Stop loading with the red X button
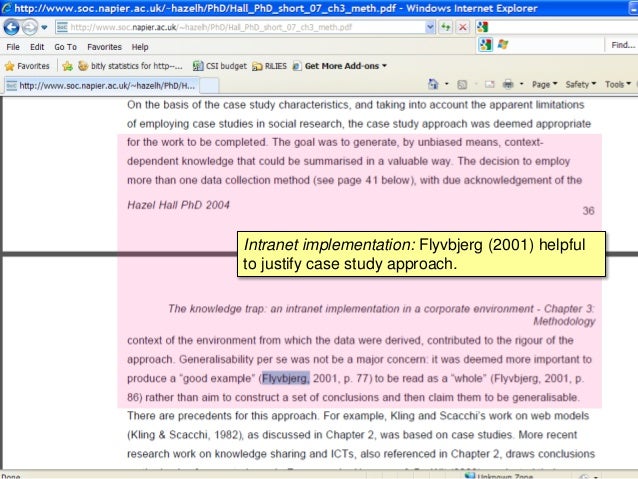The width and height of the screenshot is (638, 479). pos(463,27)
